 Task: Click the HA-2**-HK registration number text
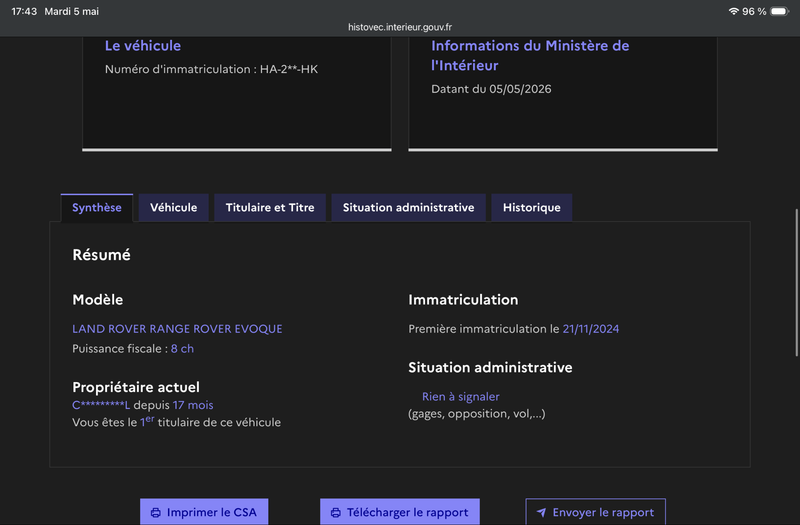point(289,69)
